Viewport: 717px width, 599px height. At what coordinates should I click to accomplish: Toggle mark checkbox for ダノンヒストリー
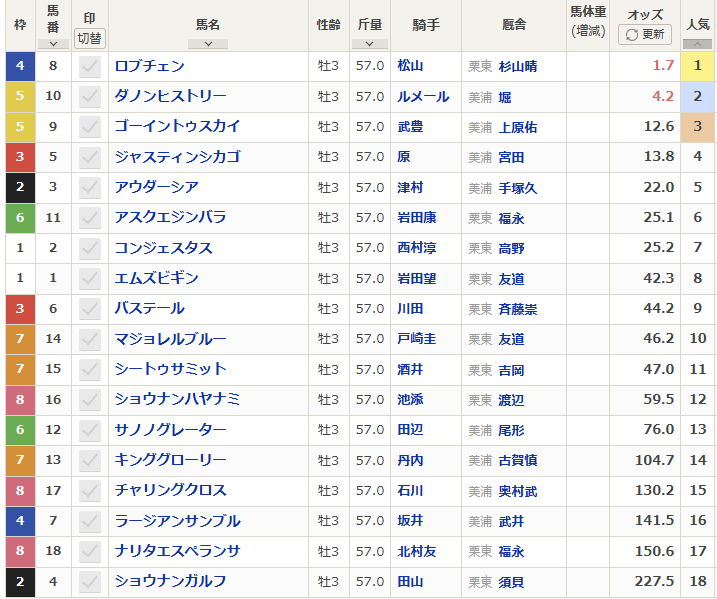pyautogui.click(x=90, y=96)
